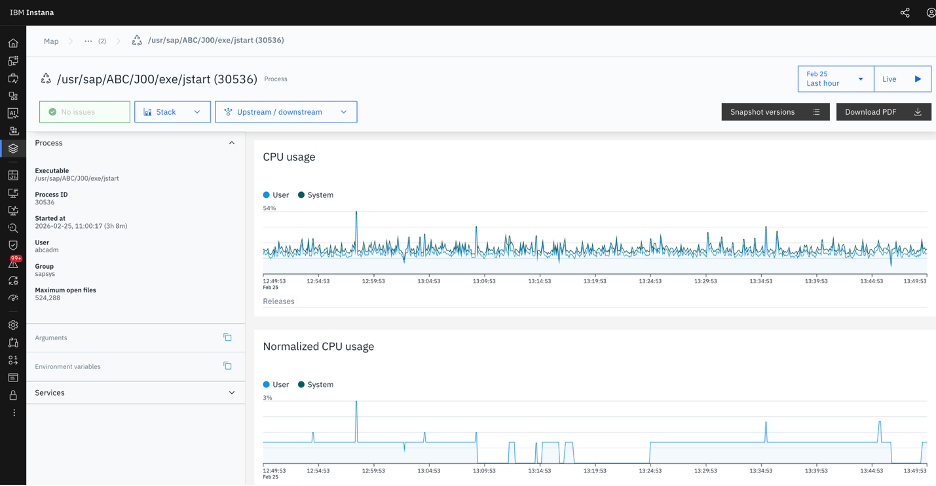Open the Stack dropdown
Image resolution: width=936 pixels, height=486 pixels.
[173, 112]
